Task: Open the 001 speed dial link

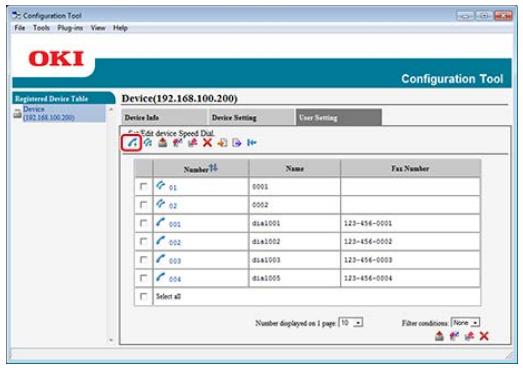Action: click(x=175, y=224)
